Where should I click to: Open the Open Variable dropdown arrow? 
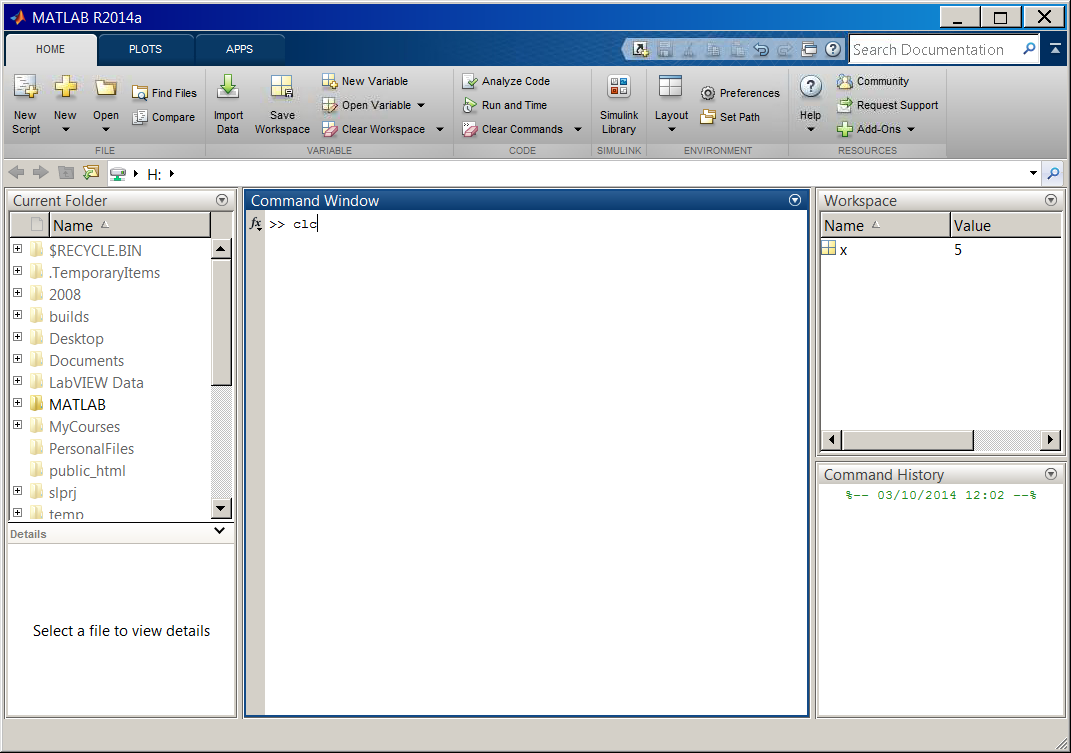click(x=421, y=105)
